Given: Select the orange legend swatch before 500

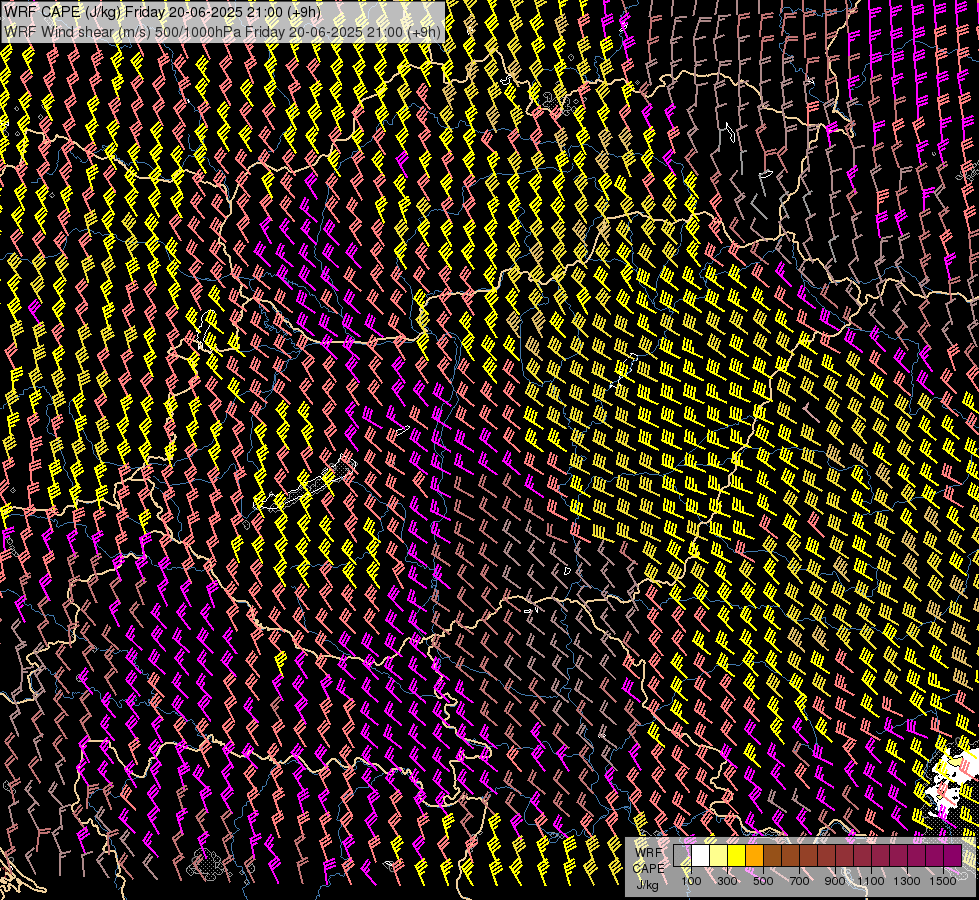Looking at the screenshot, I should [754, 856].
